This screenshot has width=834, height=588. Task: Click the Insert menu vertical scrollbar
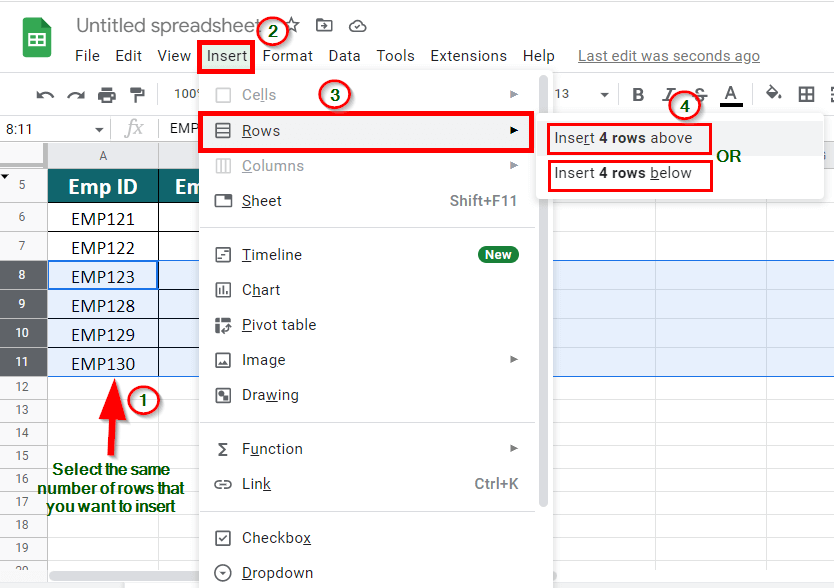(x=543, y=290)
